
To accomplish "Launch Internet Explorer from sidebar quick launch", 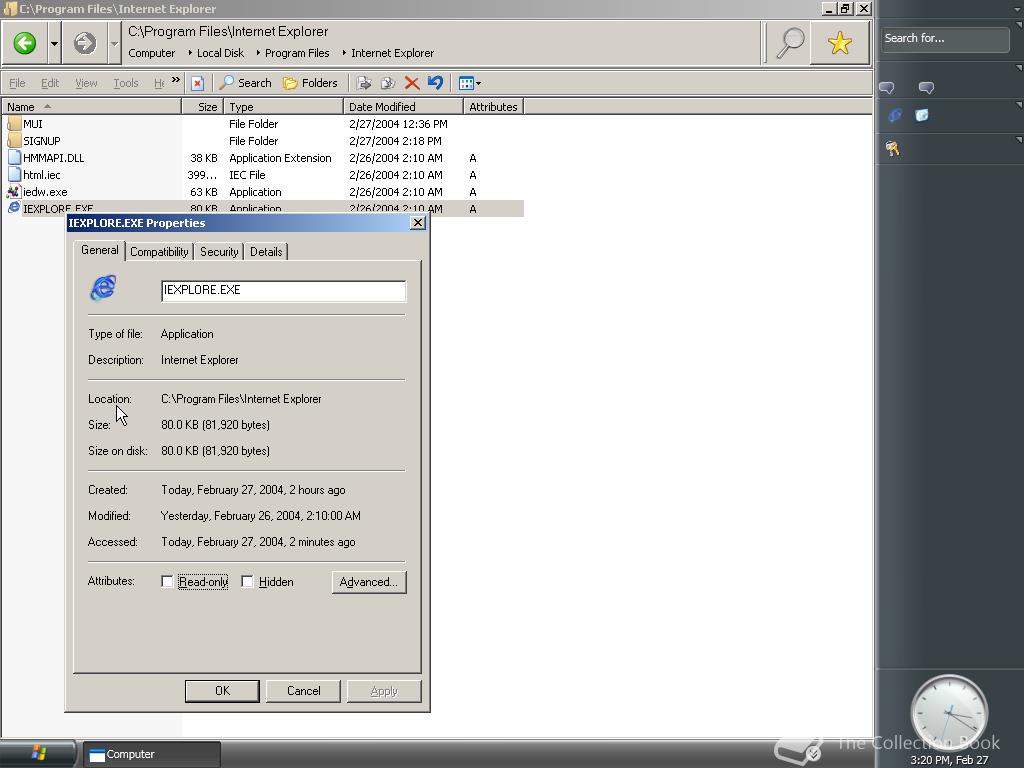I will click(895, 116).
